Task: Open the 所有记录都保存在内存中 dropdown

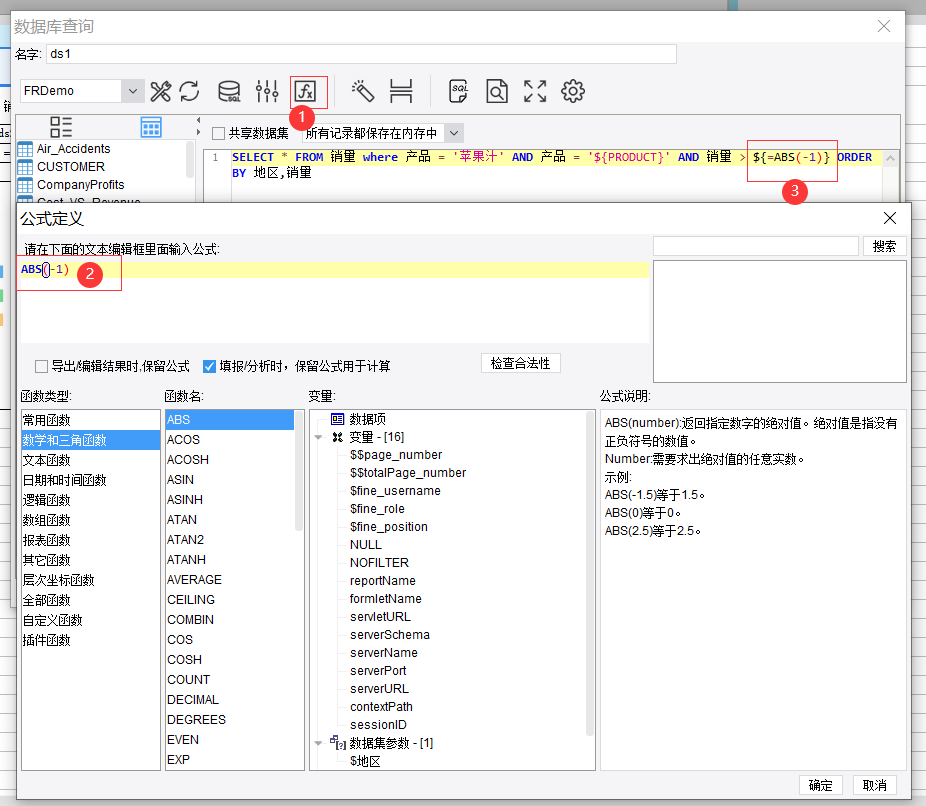Action: tap(454, 133)
